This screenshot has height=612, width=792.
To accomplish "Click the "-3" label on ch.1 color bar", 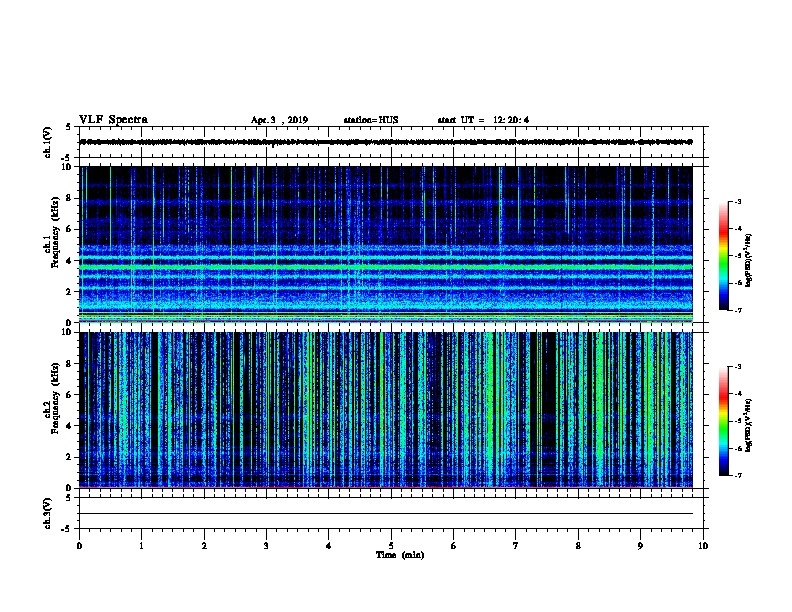I will [x=737, y=202].
